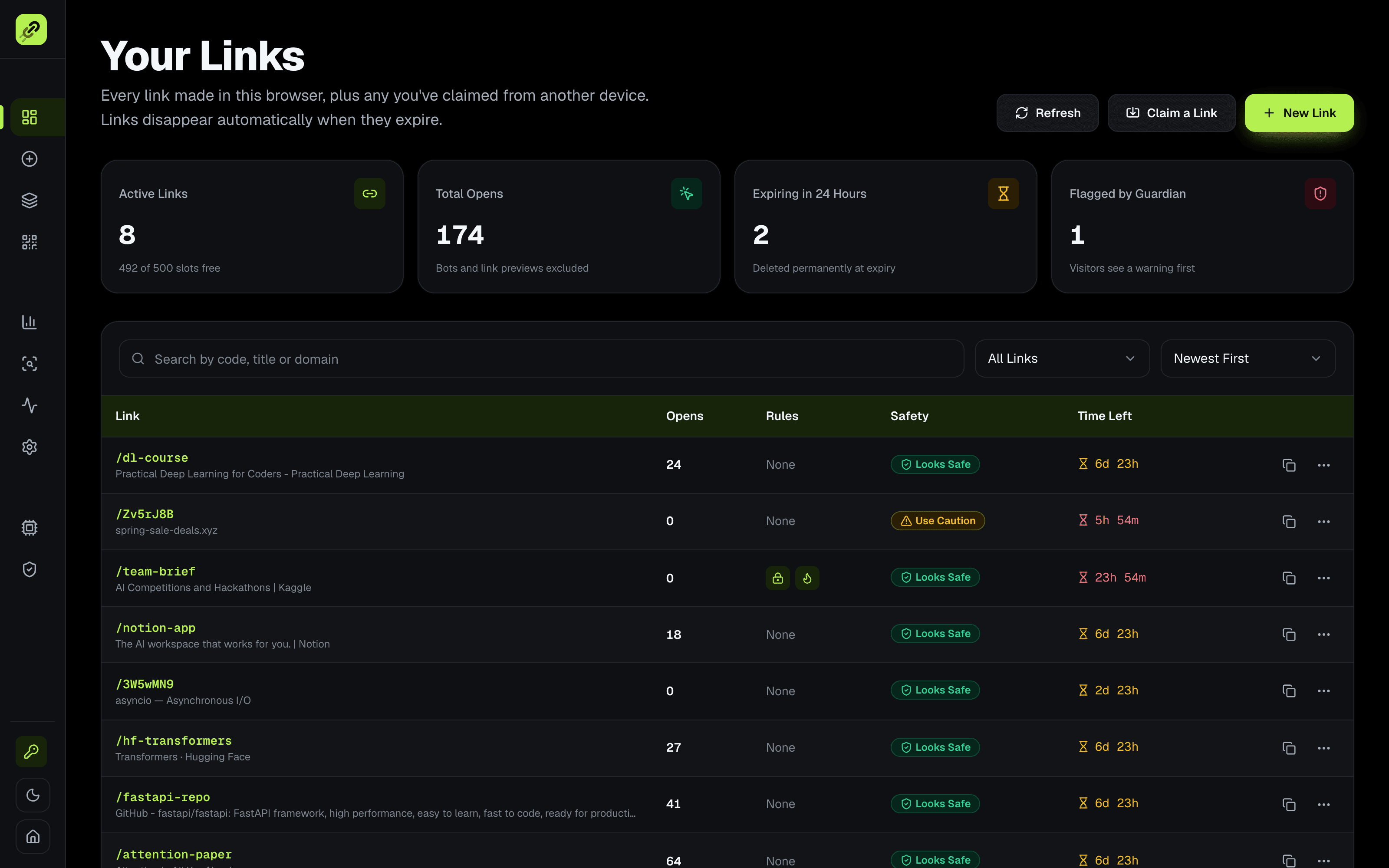Click the Total Opens card cursor icon
This screenshot has height=868, width=1389.
[x=686, y=194]
